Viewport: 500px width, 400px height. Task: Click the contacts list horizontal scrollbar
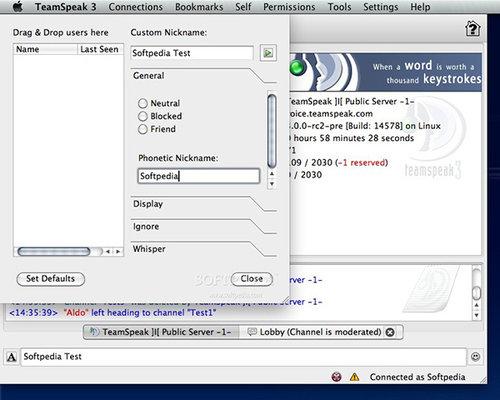click(x=54, y=252)
